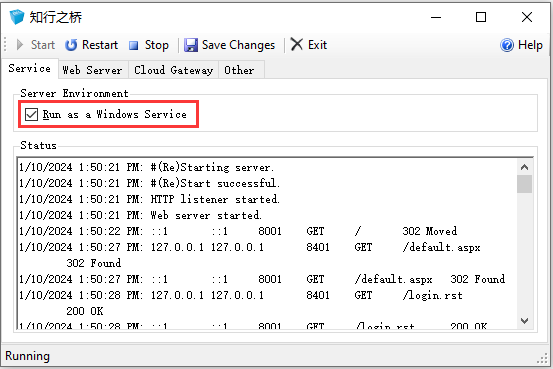
Task: Toggle Run as a Windows Service checkbox
Action: coord(31,114)
